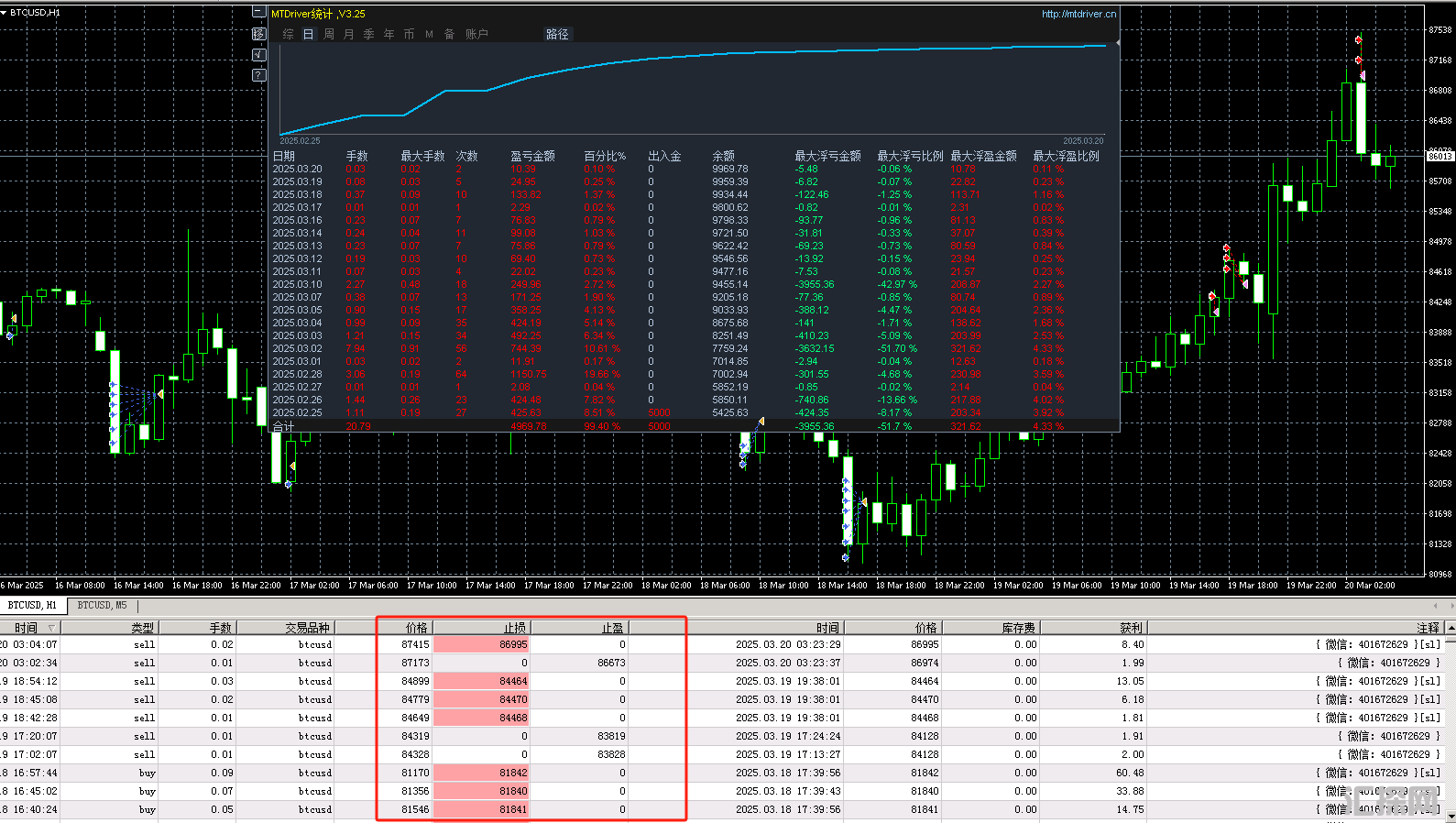Sort by the 时间 column header dropdown arrow
This screenshot has width=1456, height=823.
point(51,628)
